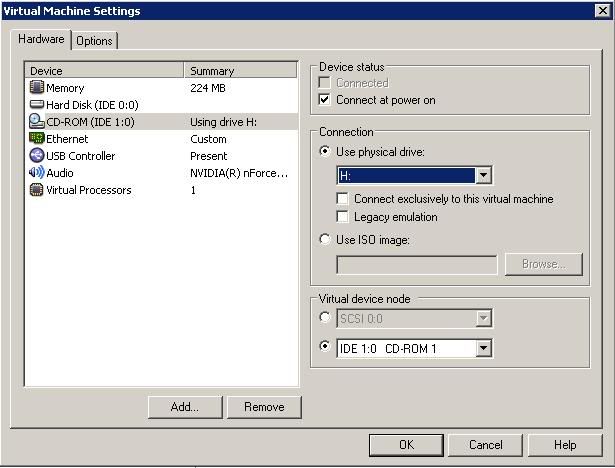The image size is (615, 468).
Task: Toggle Connect at power on checkbox
Action: point(325,100)
